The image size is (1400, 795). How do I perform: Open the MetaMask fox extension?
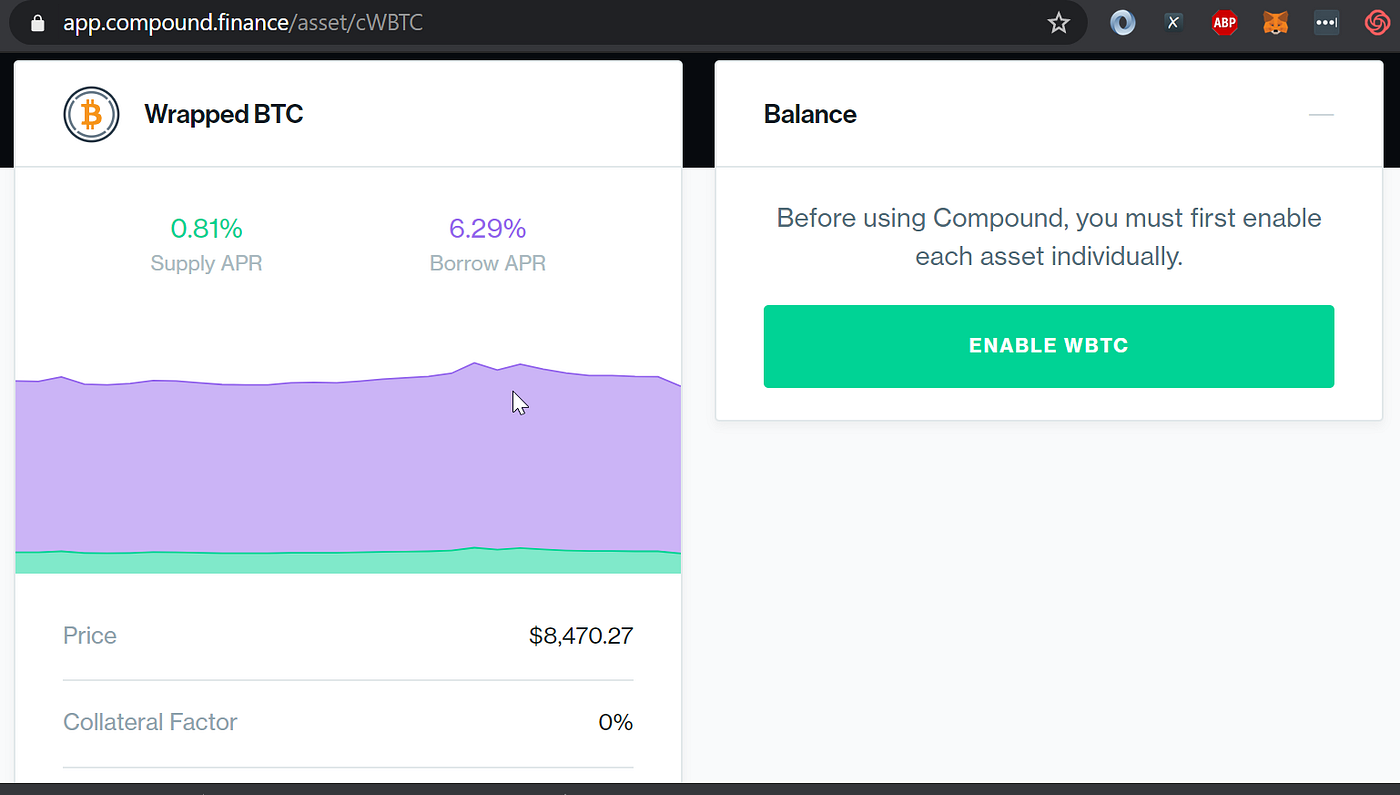(x=1275, y=22)
